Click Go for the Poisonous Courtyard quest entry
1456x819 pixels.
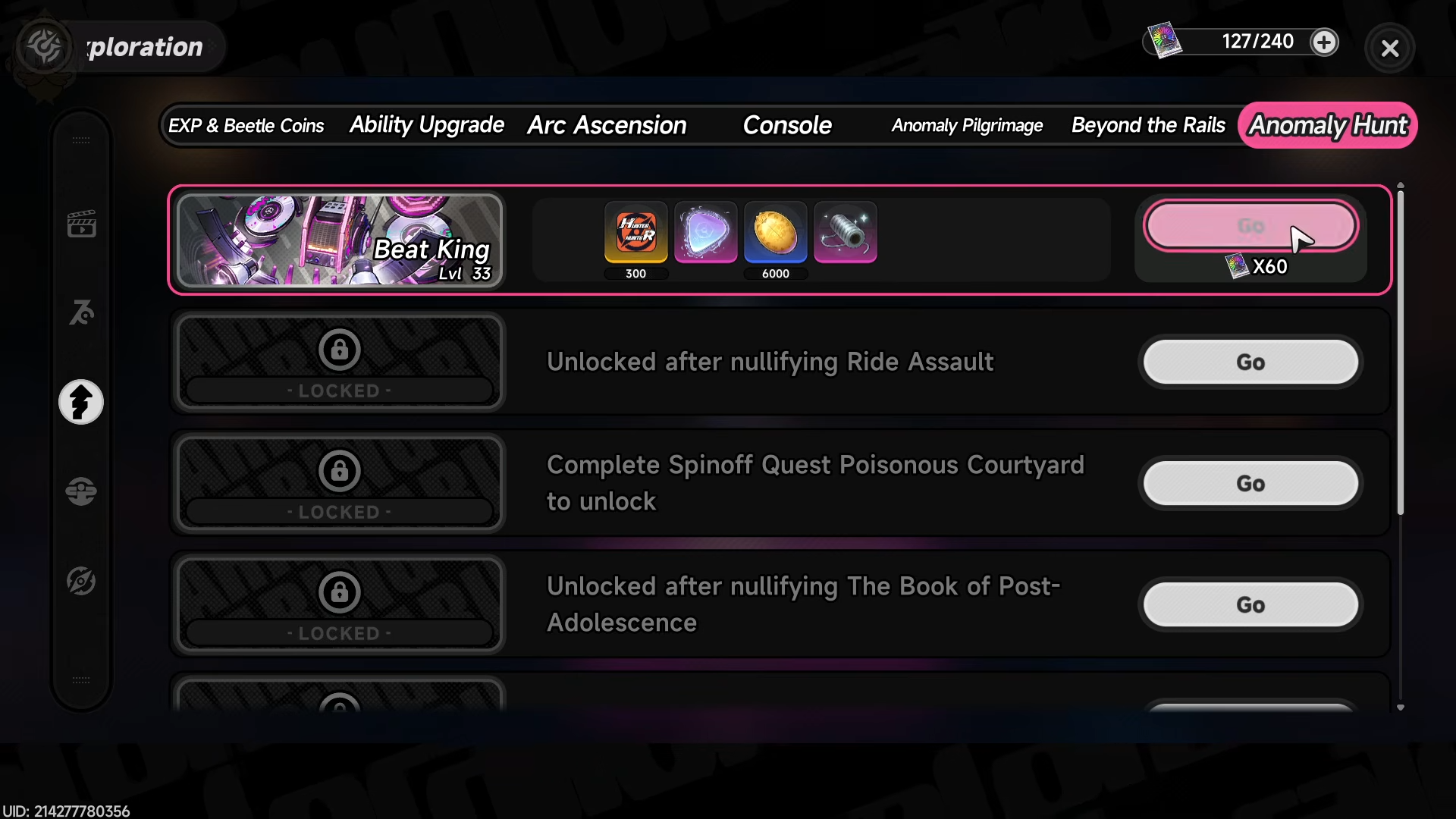[1250, 484]
